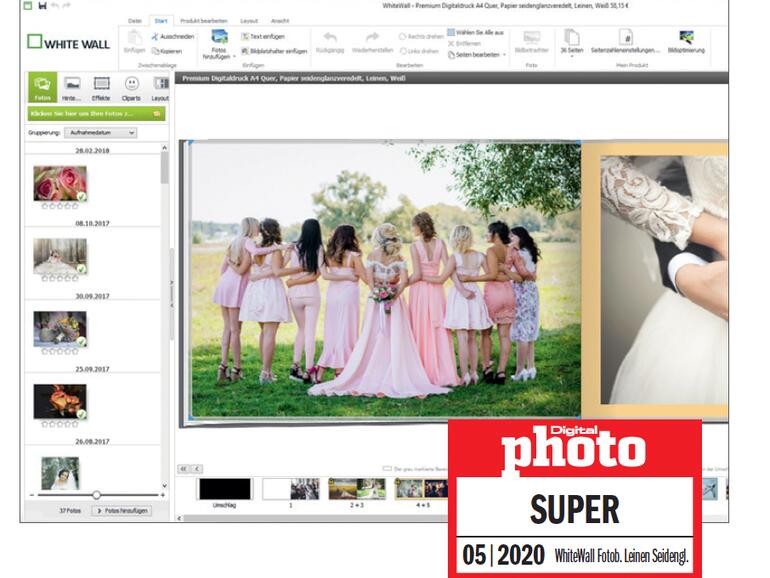Click minus to shrink thumbnail size

coord(32,495)
